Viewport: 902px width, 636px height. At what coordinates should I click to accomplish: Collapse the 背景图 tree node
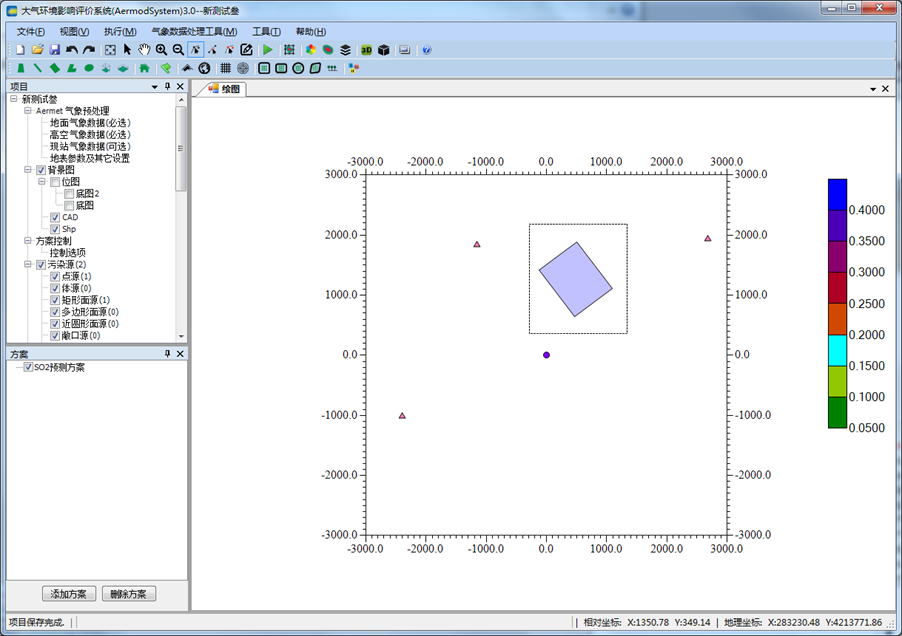click(x=28, y=170)
